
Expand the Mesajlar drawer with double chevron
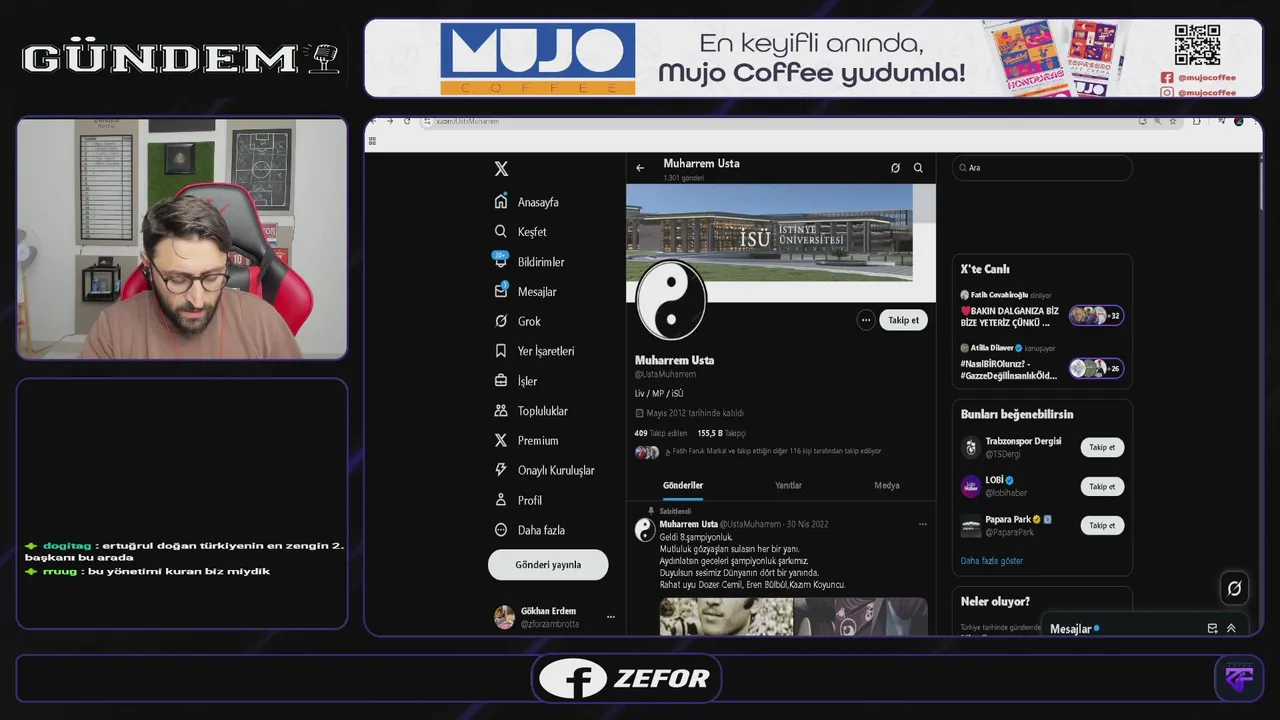[x=1231, y=629]
